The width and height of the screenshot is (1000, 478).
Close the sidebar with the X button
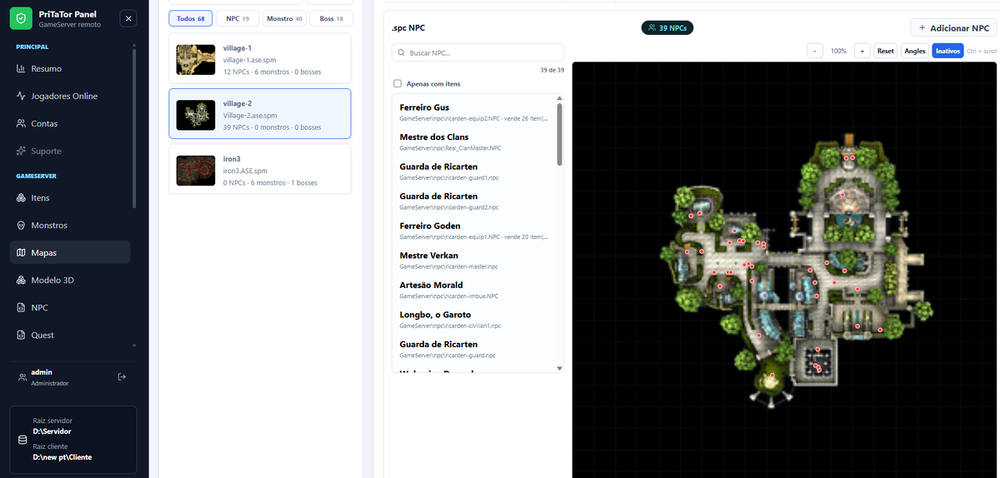128,19
